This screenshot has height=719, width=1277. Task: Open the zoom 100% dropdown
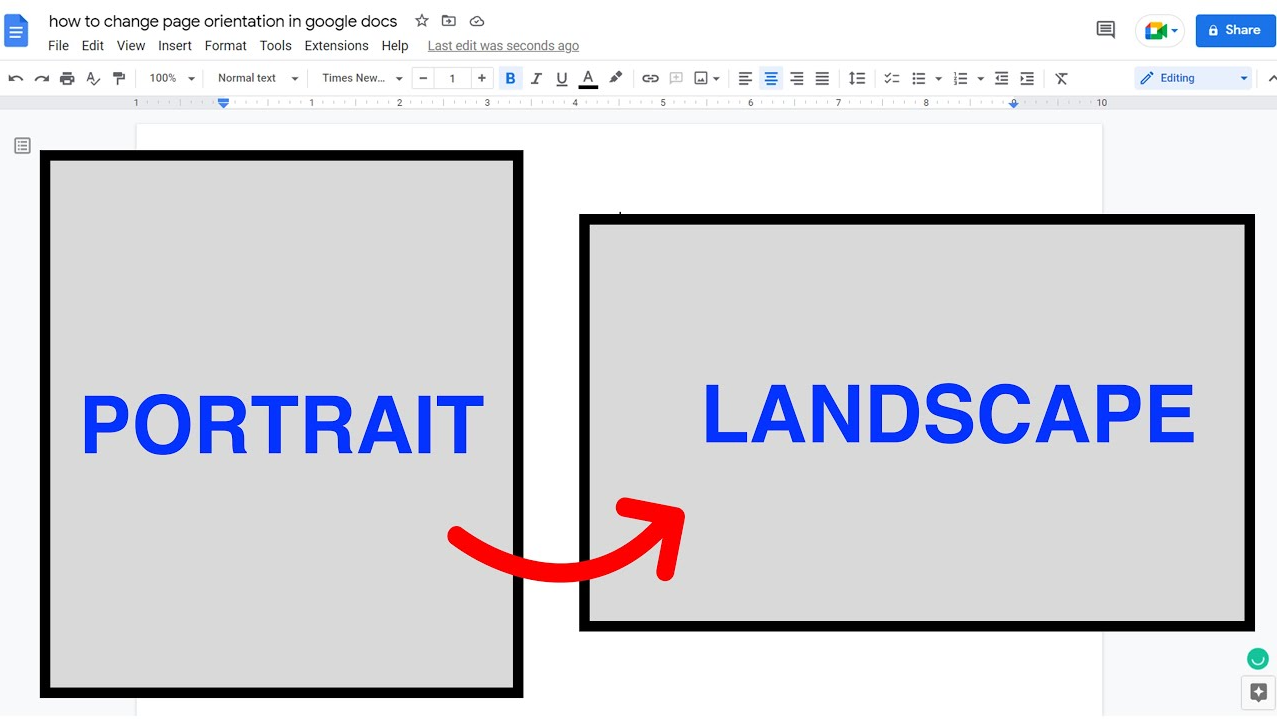(x=172, y=78)
